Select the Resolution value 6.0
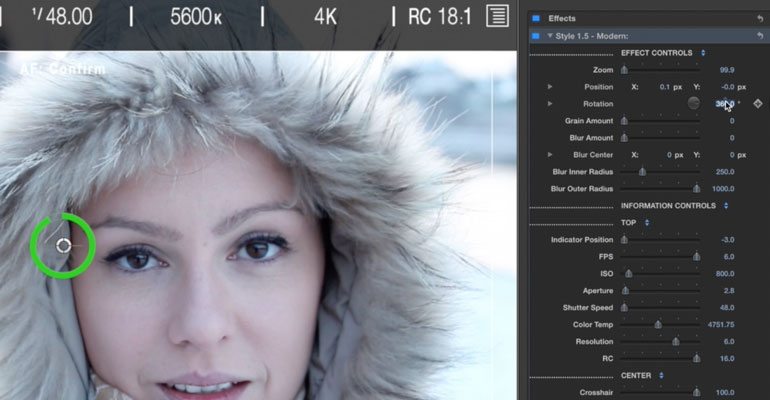Viewport: 770px width, 400px height. pyautogui.click(x=729, y=342)
